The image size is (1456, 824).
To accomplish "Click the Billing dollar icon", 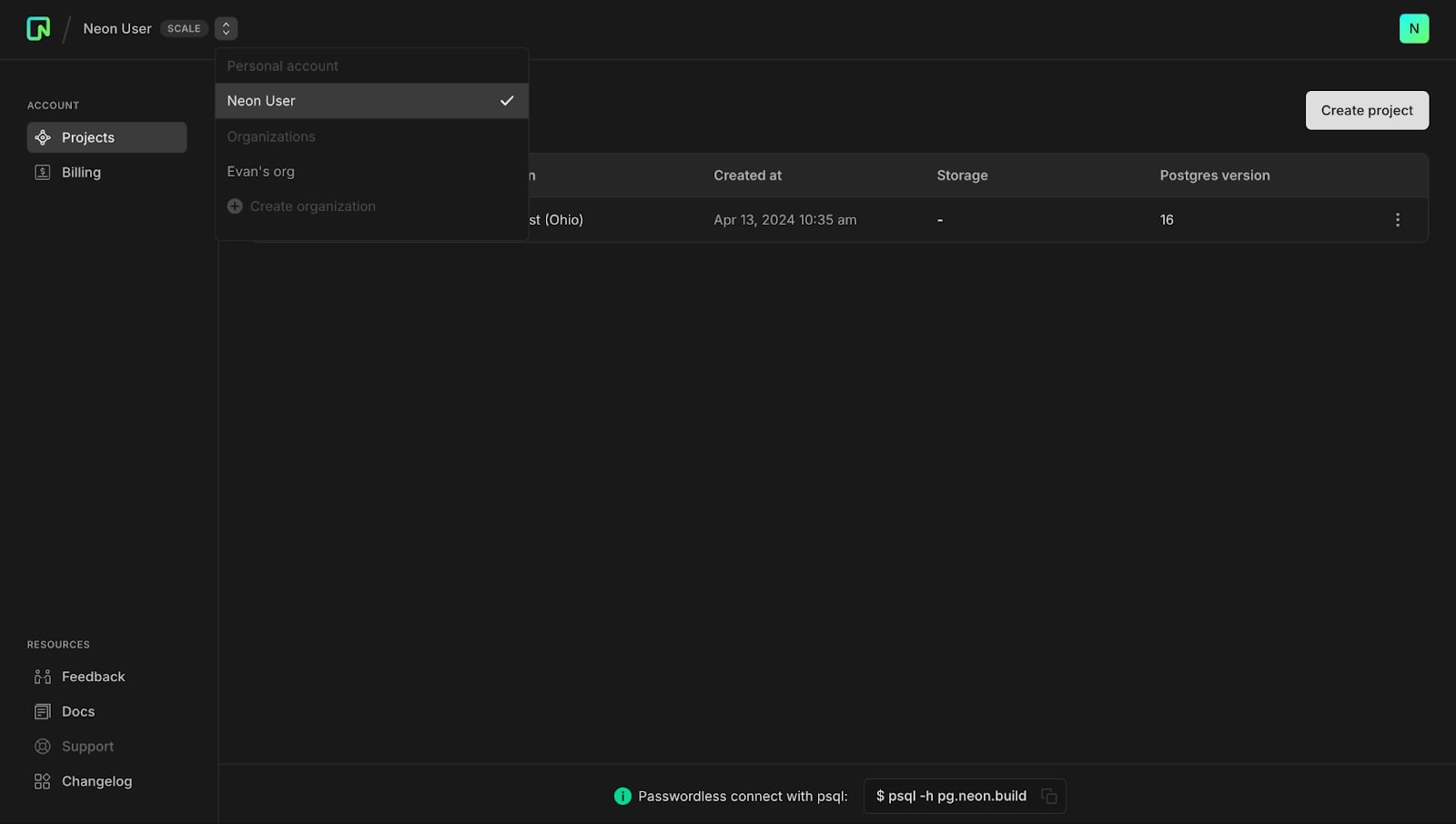I will 43,172.
